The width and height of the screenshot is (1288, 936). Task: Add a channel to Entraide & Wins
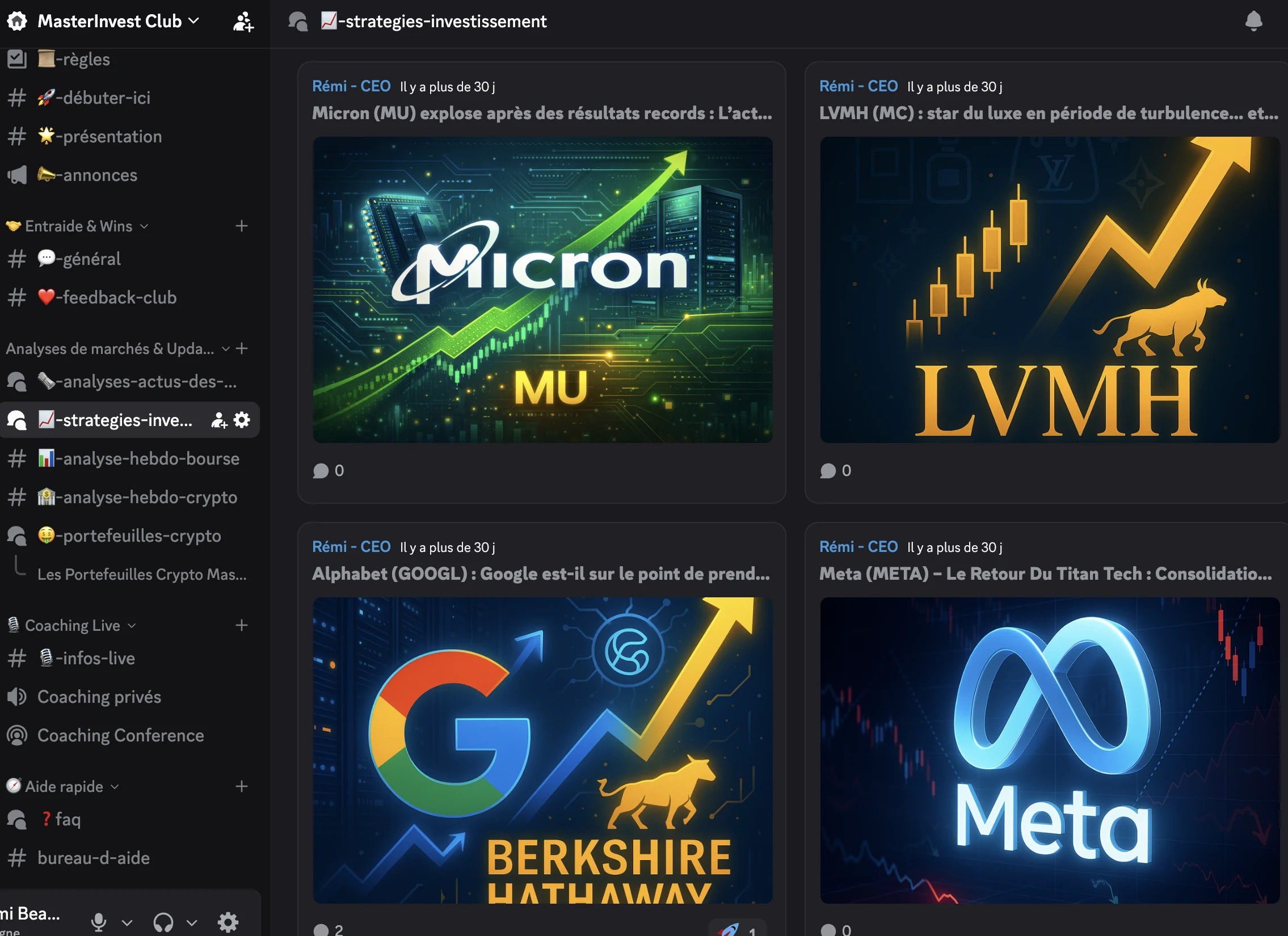[241, 226]
